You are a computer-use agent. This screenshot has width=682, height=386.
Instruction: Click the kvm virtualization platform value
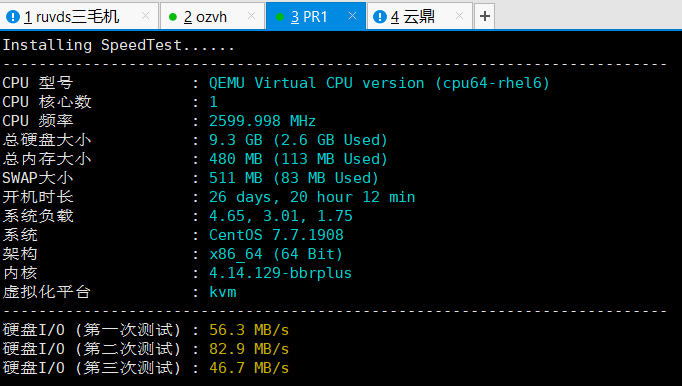tap(223, 292)
